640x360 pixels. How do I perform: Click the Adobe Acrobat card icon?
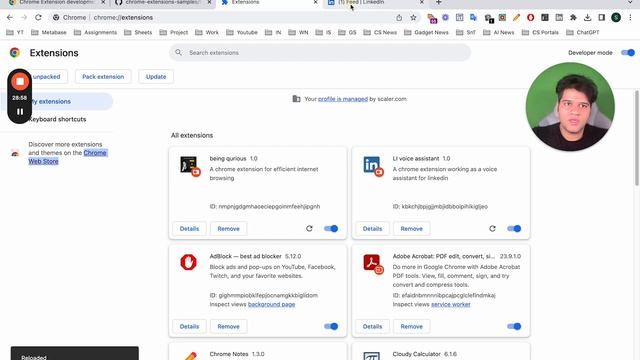(372, 263)
